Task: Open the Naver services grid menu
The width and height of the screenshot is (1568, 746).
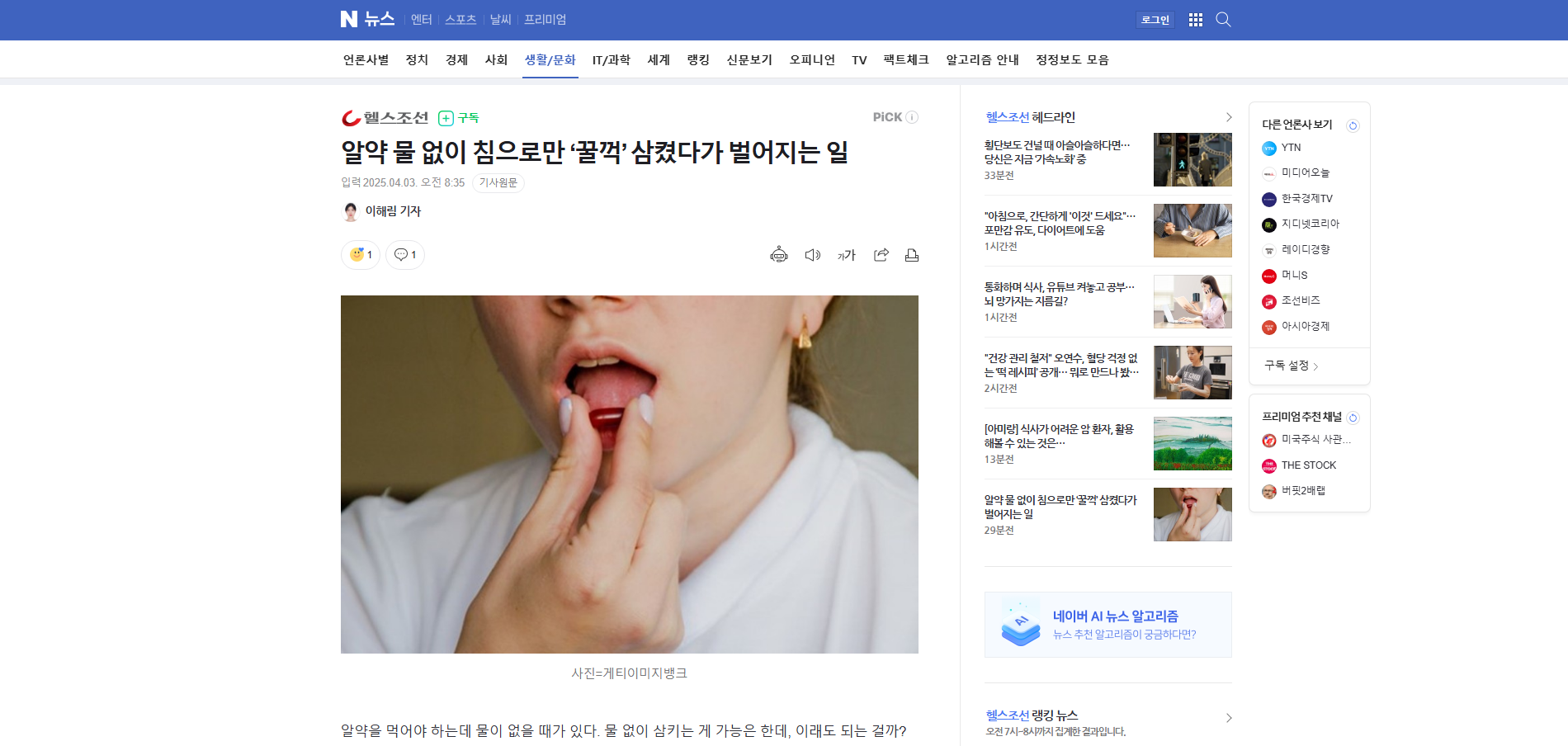Action: 1195,20
